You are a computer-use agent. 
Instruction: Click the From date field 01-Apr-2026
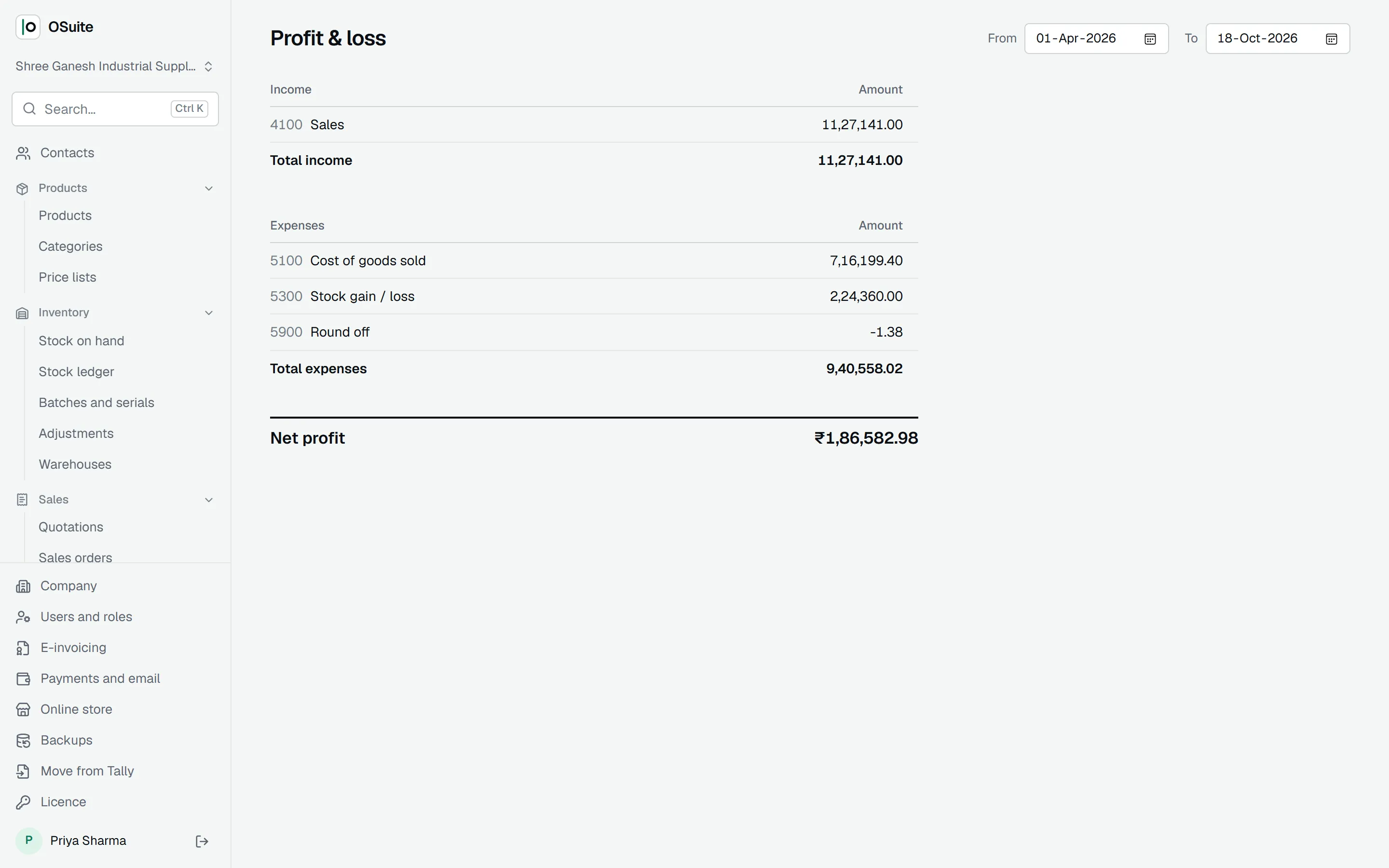point(1096,39)
